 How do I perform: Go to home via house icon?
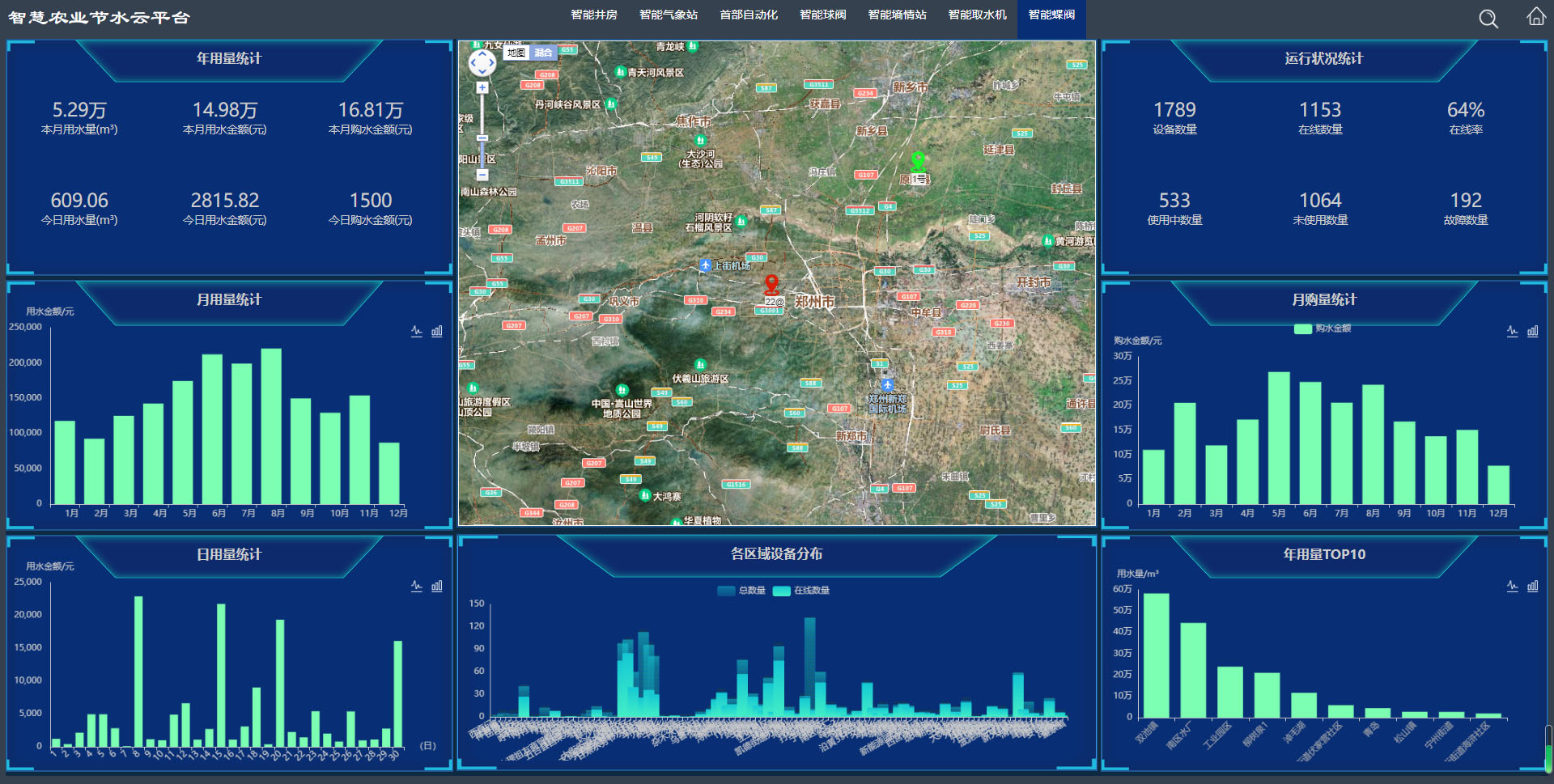pyautogui.click(x=1535, y=17)
